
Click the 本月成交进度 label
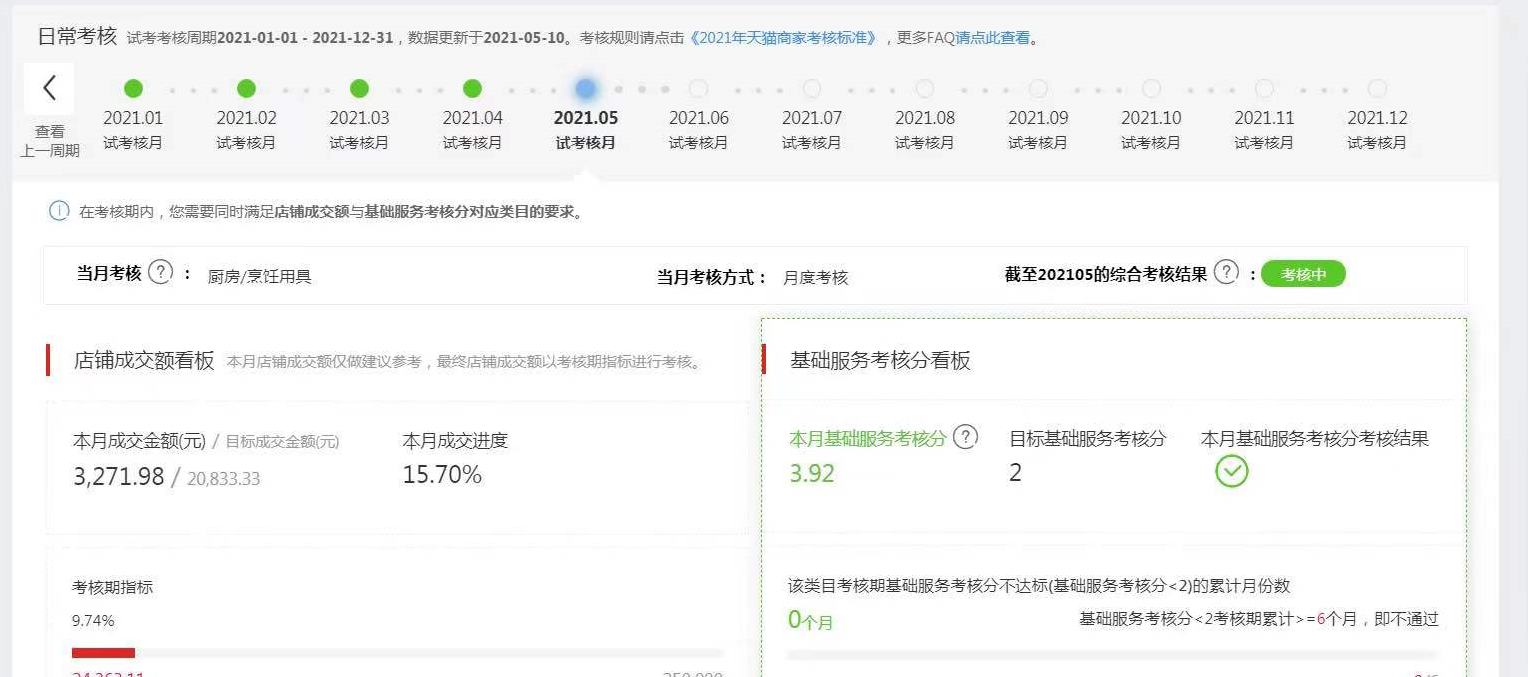pyautogui.click(x=455, y=440)
